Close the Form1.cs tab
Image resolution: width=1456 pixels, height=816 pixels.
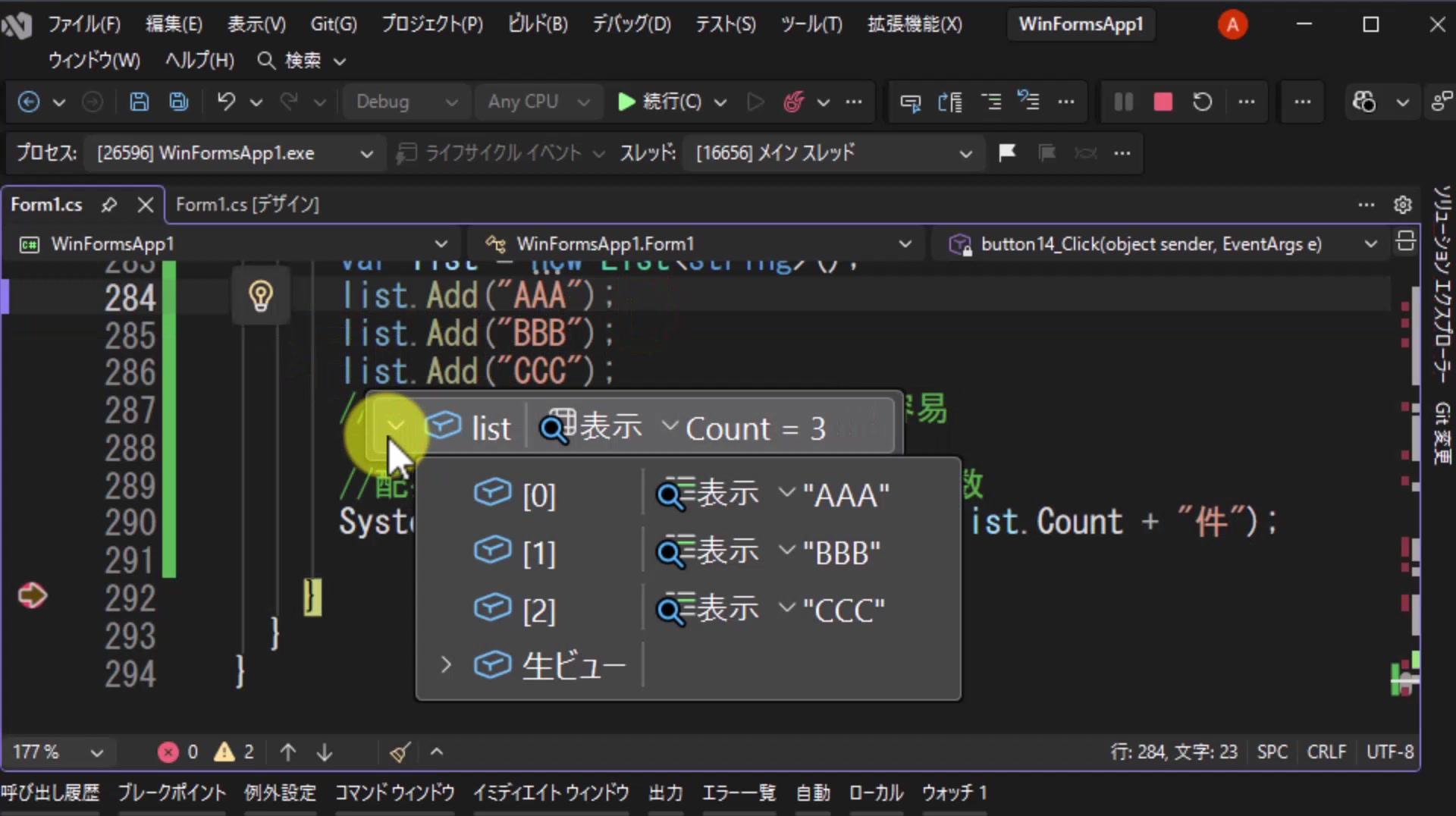[x=146, y=205]
